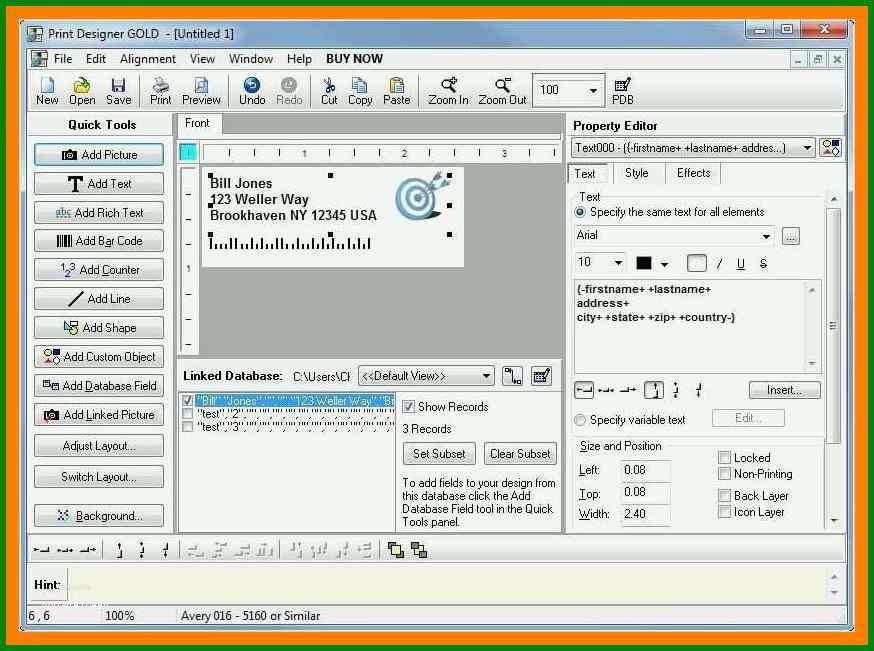Click the Width value input field
The width and height of the screenshot is (874, 651).
pos(645,514)
